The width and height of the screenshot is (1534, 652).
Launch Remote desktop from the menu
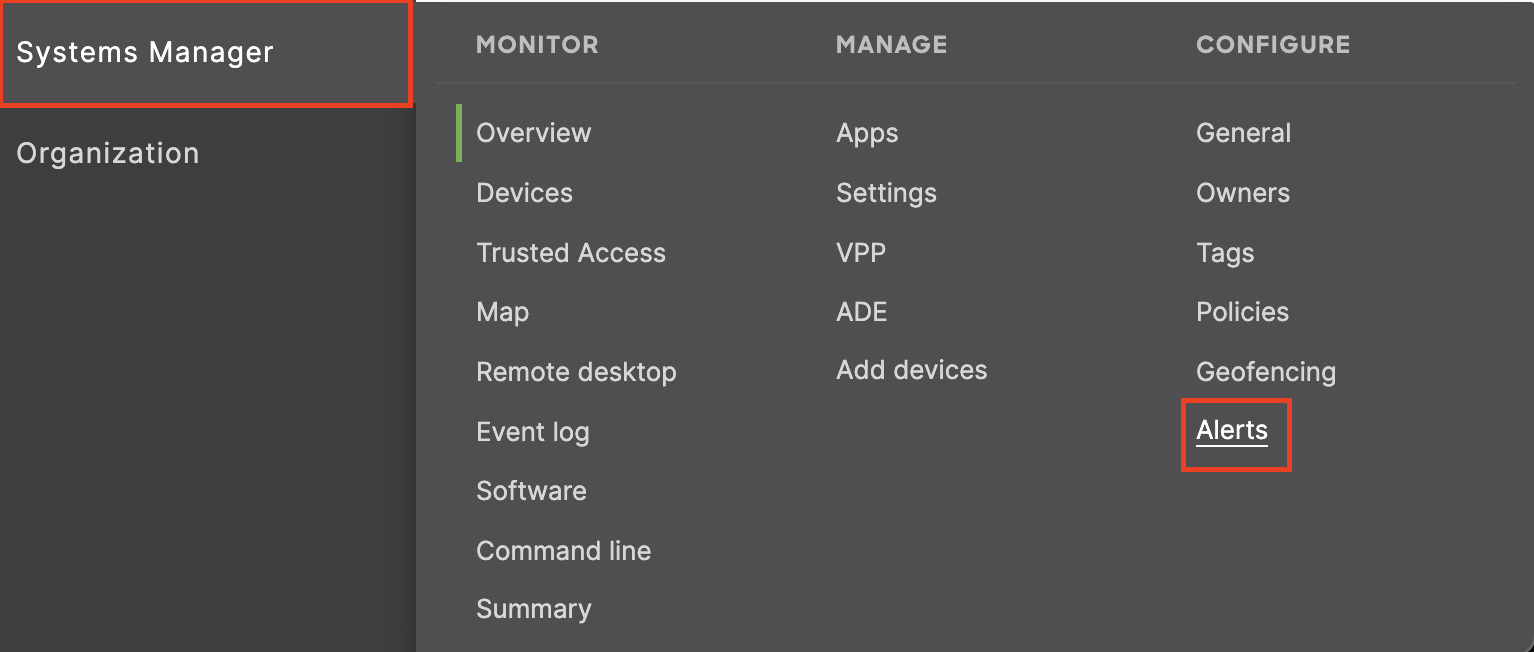[576, 372]
